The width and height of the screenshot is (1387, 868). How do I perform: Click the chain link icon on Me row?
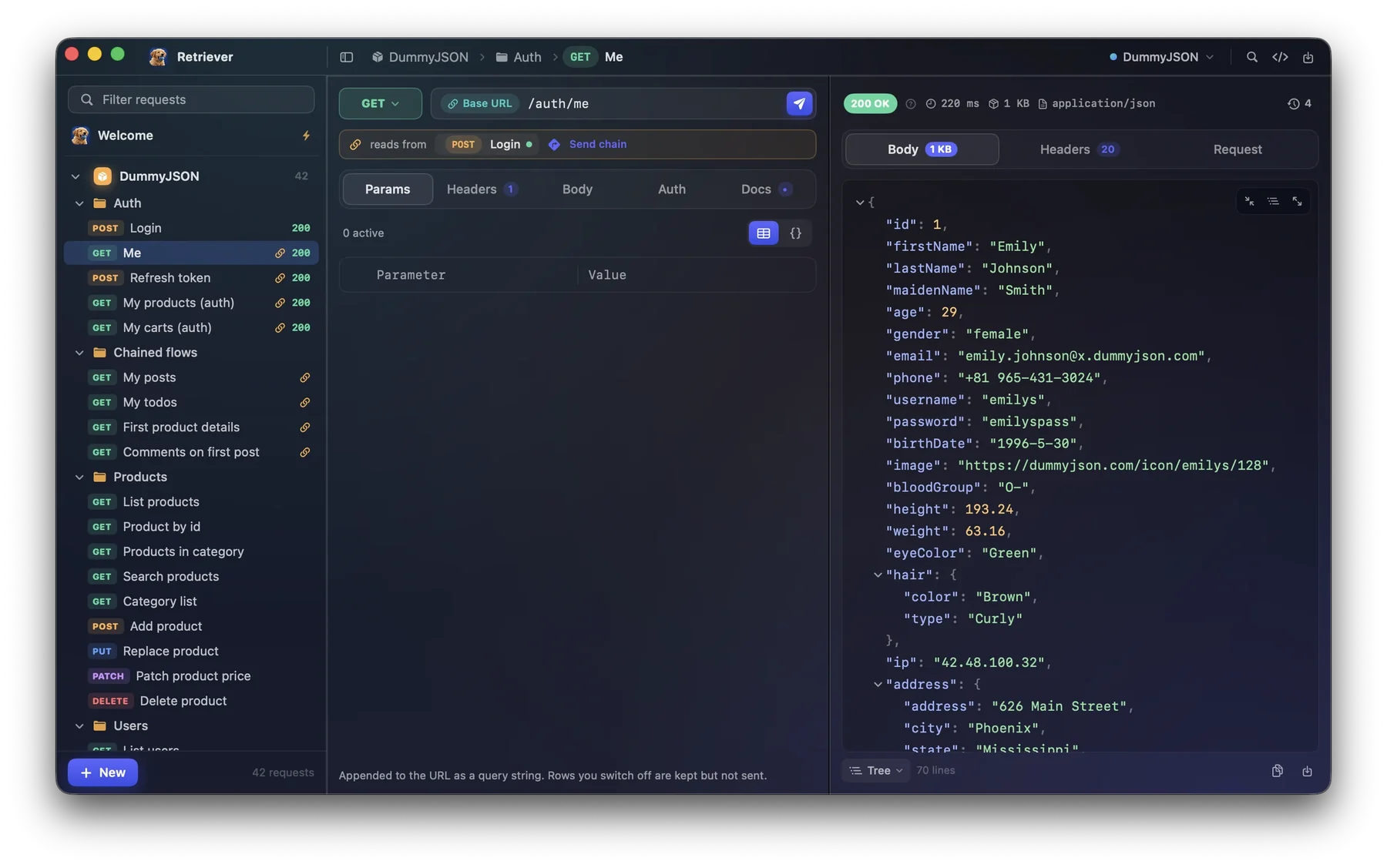(280, 253)
